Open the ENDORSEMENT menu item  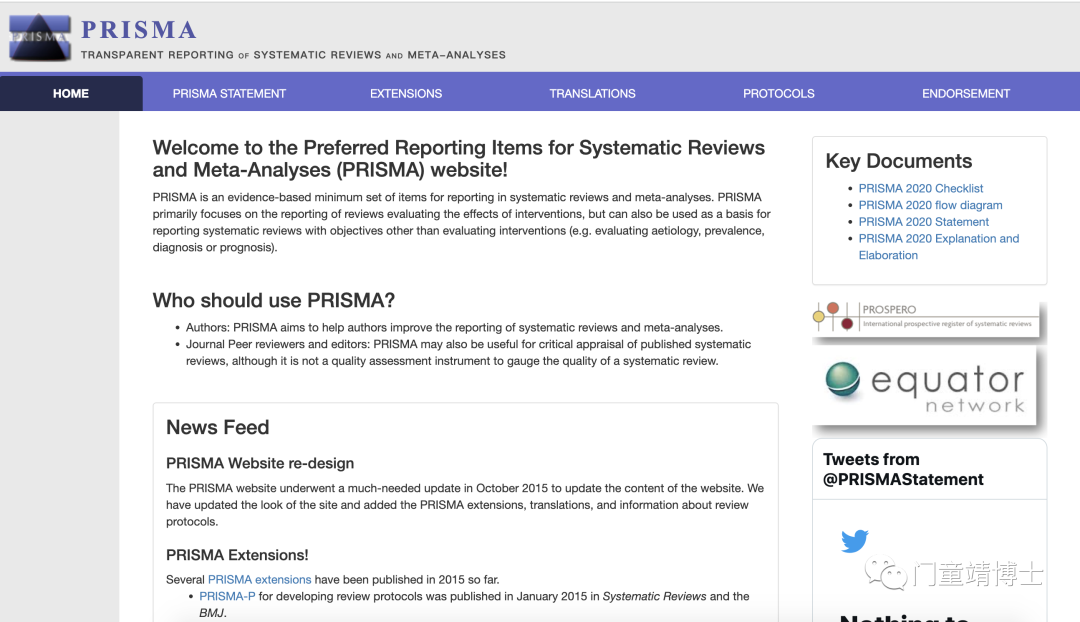(966, 94)
